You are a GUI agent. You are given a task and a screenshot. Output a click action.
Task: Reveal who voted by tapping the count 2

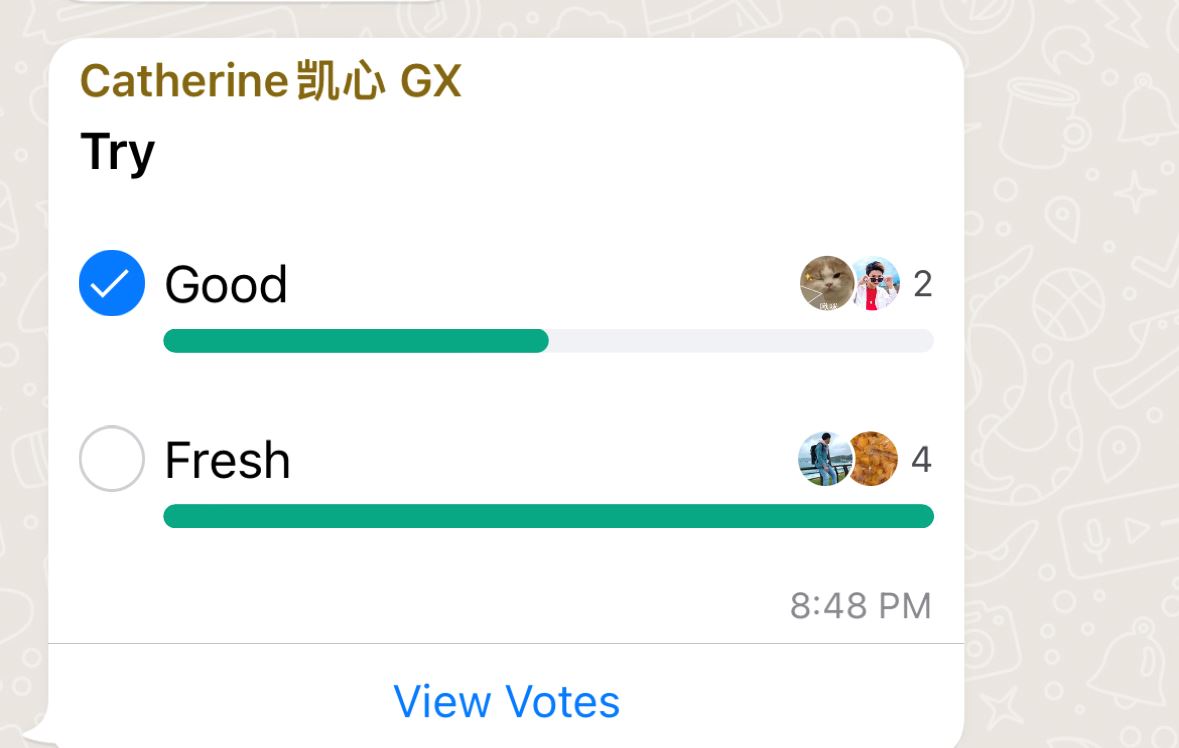click(x=922, y=283)
